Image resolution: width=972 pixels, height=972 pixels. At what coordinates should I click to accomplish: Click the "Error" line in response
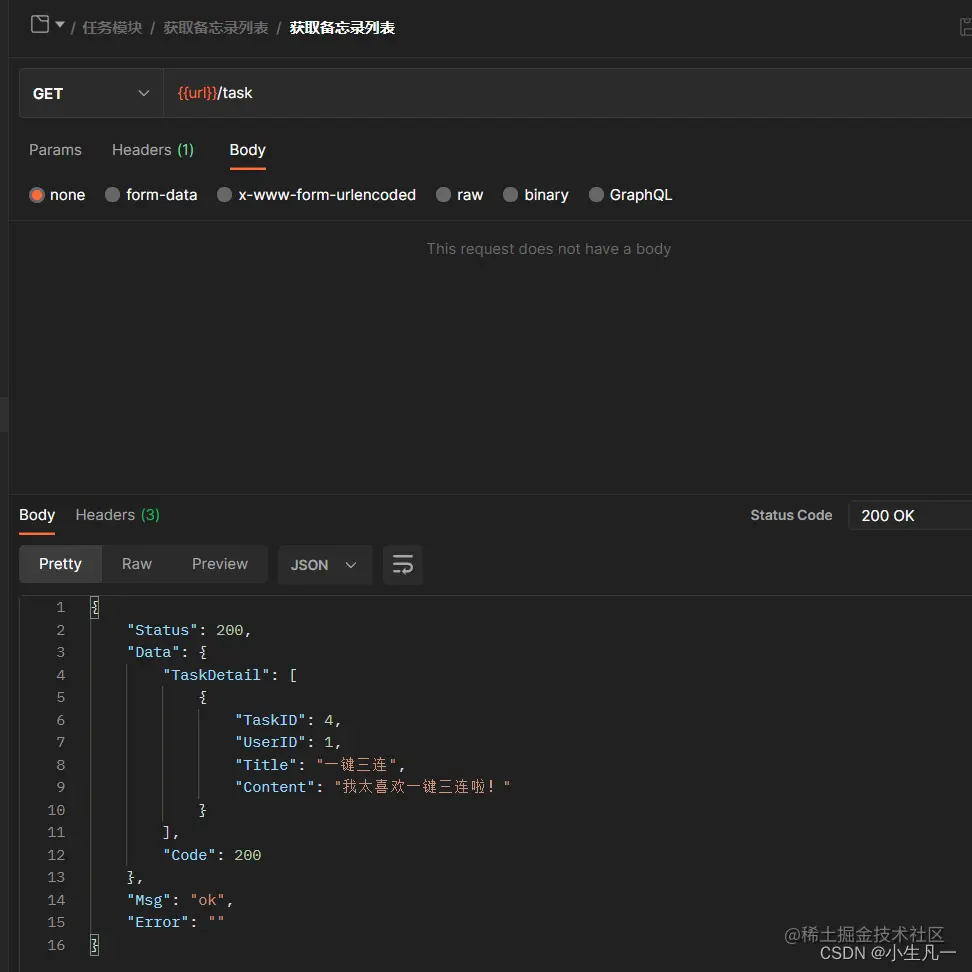click(175, 922)
